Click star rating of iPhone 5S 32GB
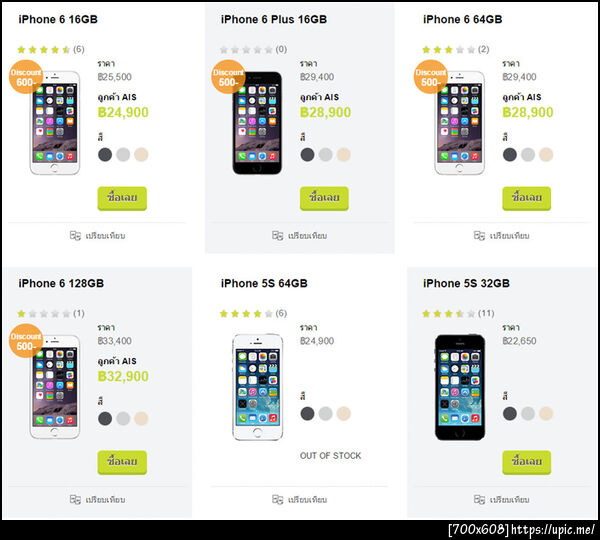The width and height of the screenshot is (600, 540). (448, 314)
